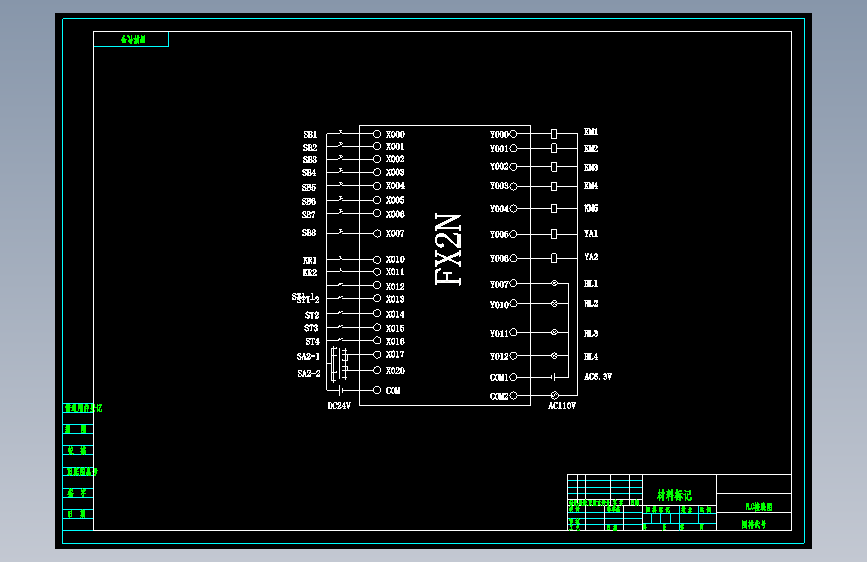Click the YA1 solenoid label
The image size is (867, 562).
[591, 234]
